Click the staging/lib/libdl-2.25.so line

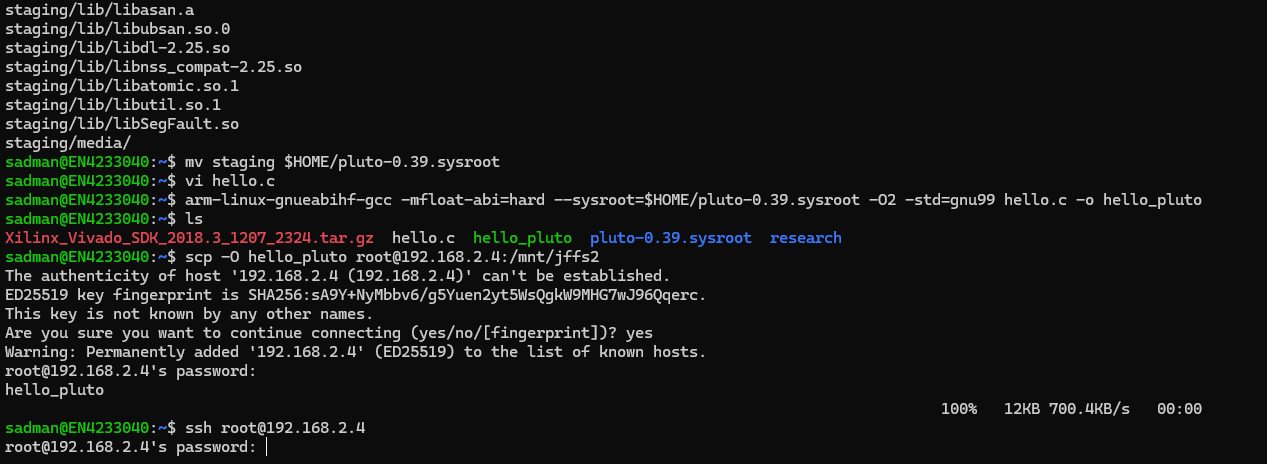[117, 48]
